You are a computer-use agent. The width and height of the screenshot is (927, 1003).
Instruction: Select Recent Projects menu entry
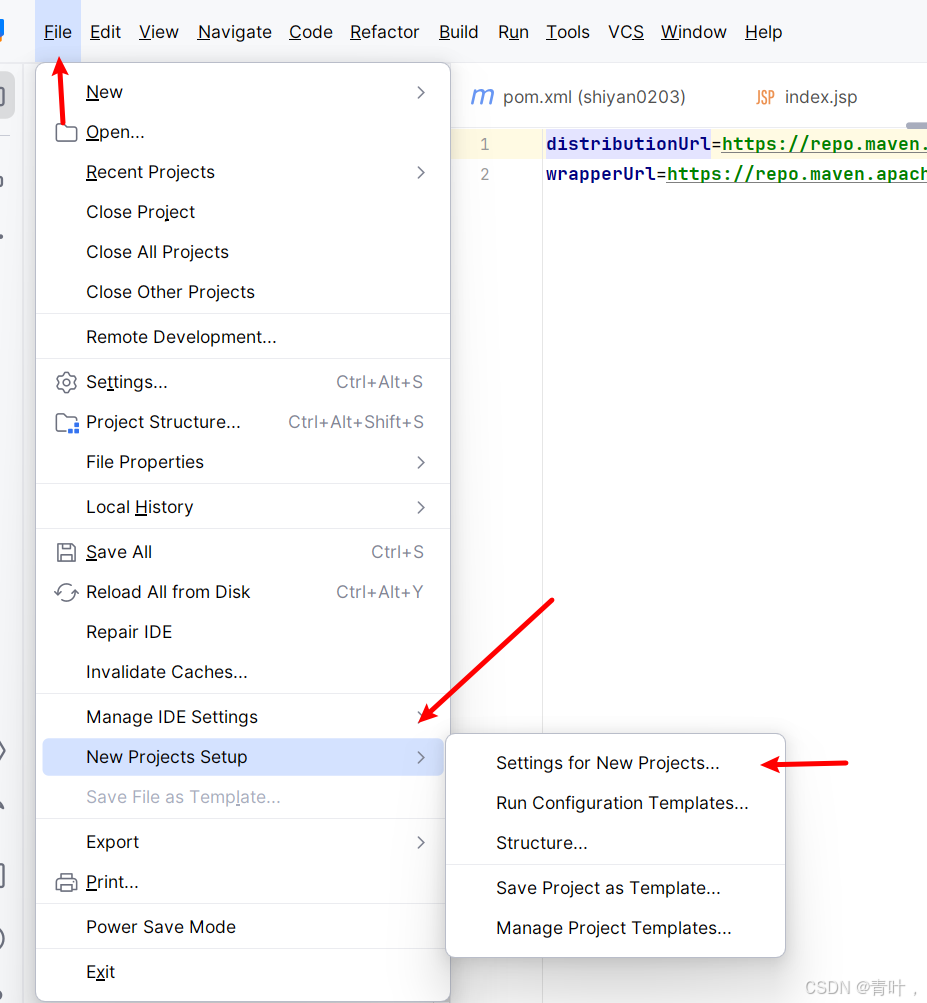pyautogui.click(x=242, y=173)
